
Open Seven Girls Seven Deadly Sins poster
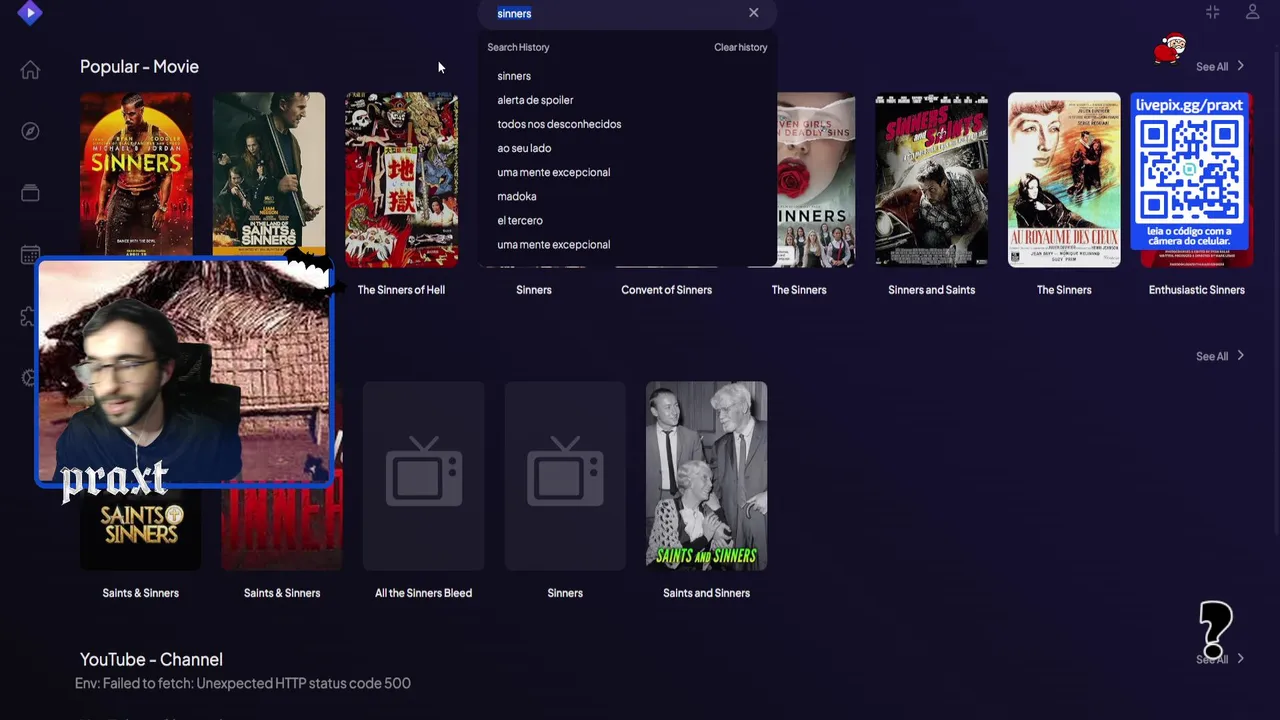point(816,179)
